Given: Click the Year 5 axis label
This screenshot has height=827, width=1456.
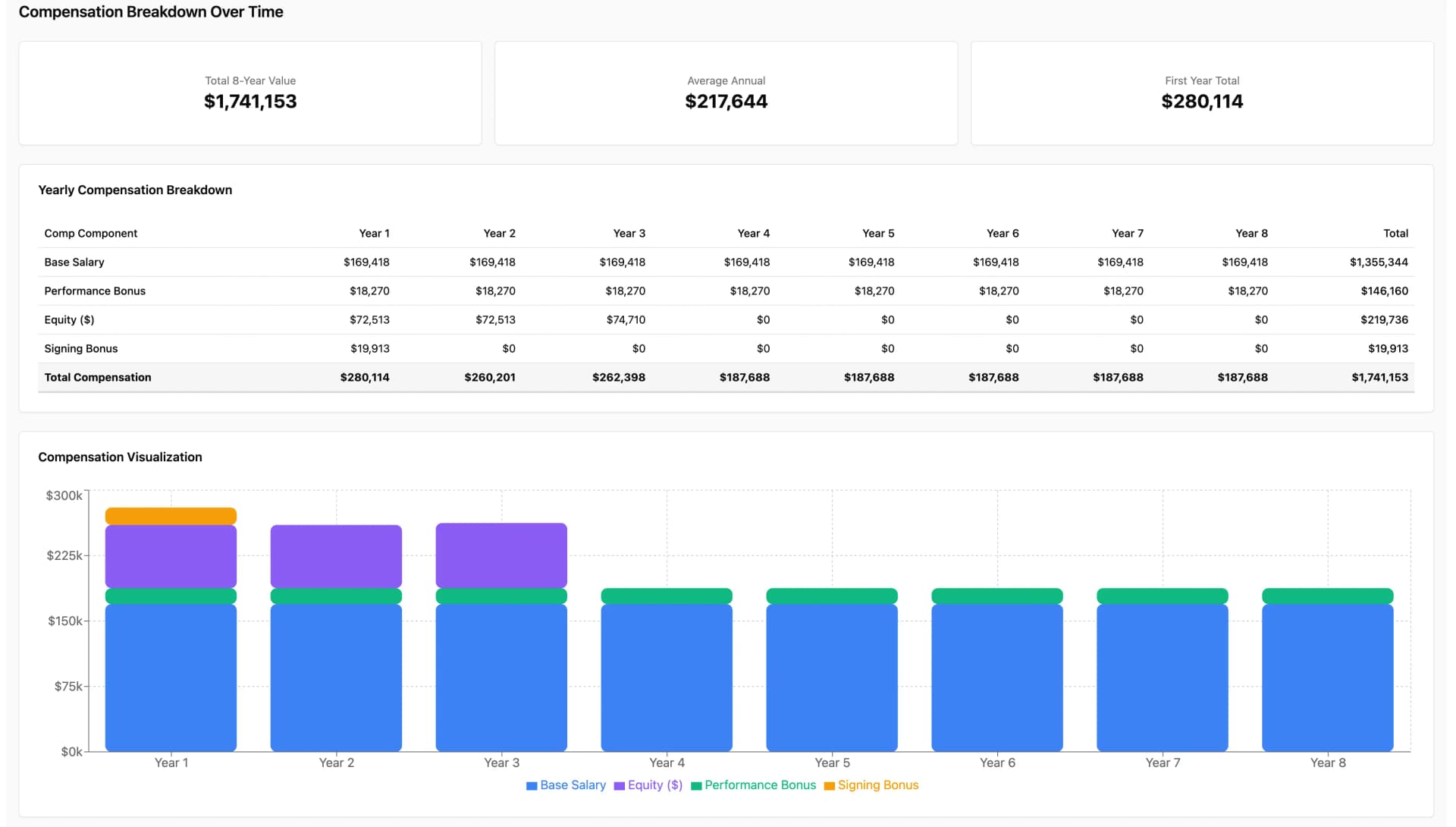Looking at the screenshot, I should click(x=831, y=763).
